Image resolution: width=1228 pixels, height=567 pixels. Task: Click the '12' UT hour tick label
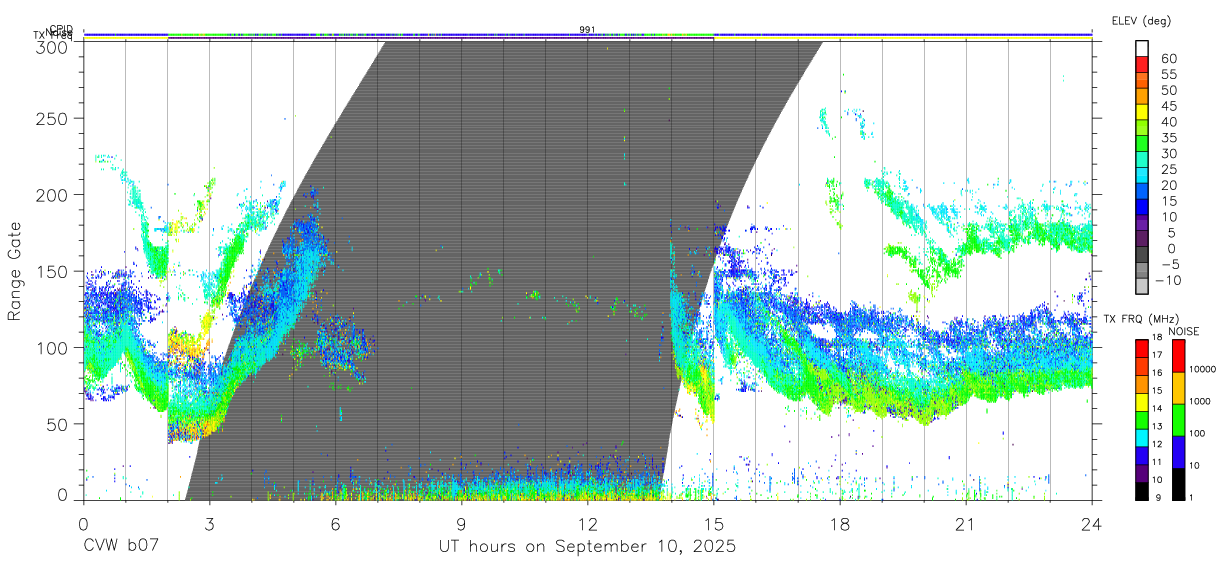click(x=587, y=524)
